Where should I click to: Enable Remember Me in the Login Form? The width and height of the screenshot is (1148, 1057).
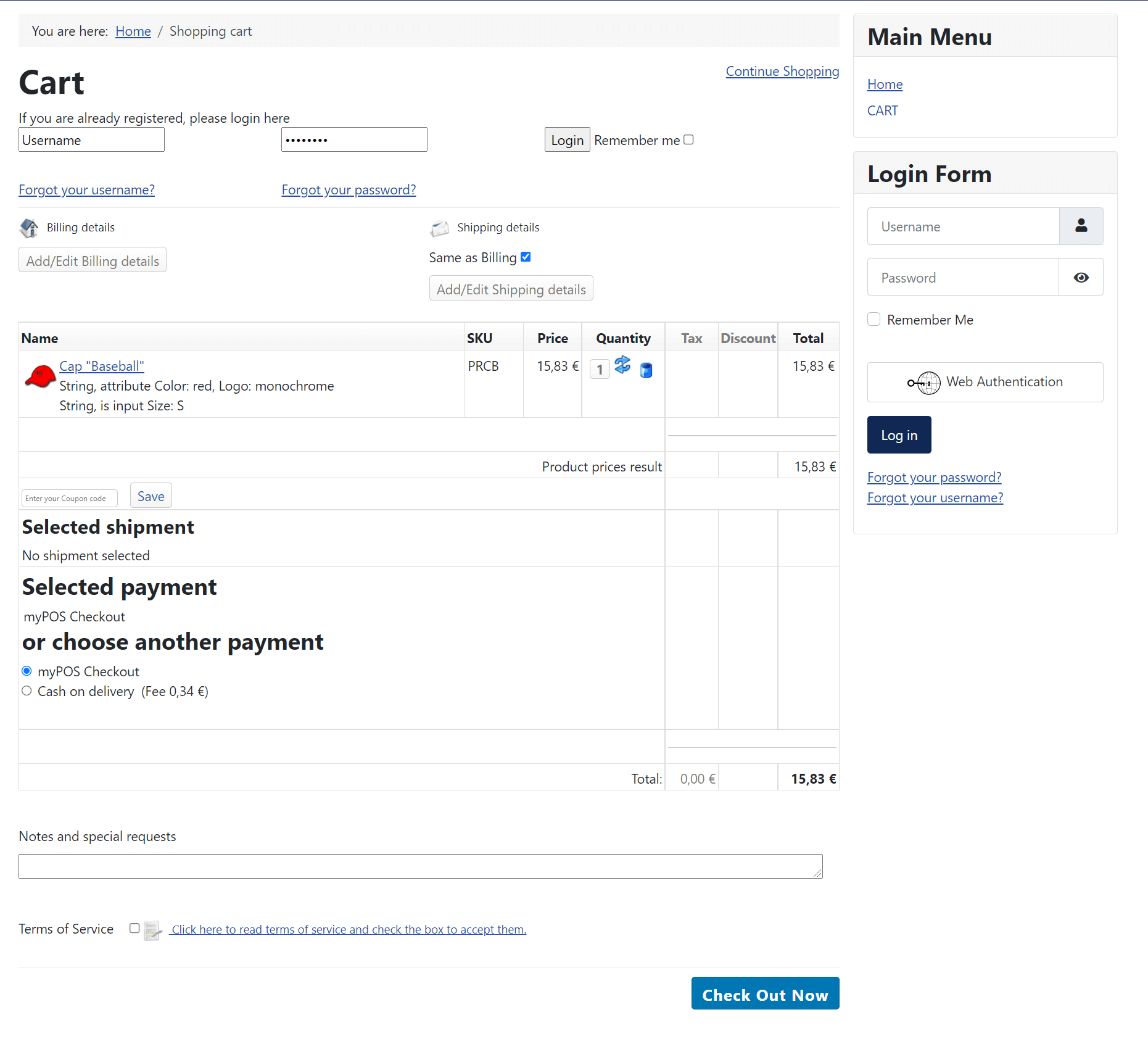point(873,319)
